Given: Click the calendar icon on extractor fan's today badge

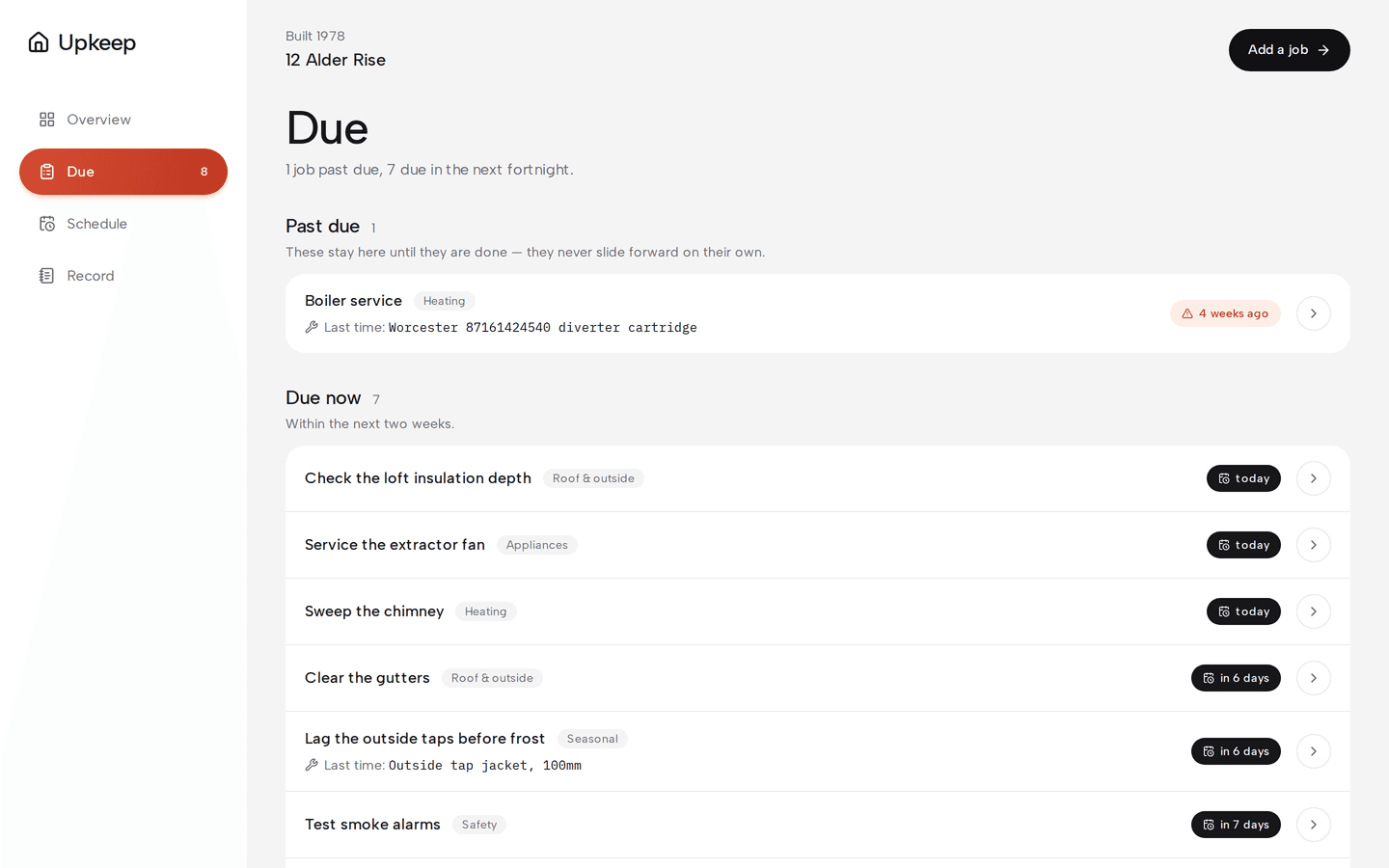Looking at the screenshot, I should point(1224,545).
